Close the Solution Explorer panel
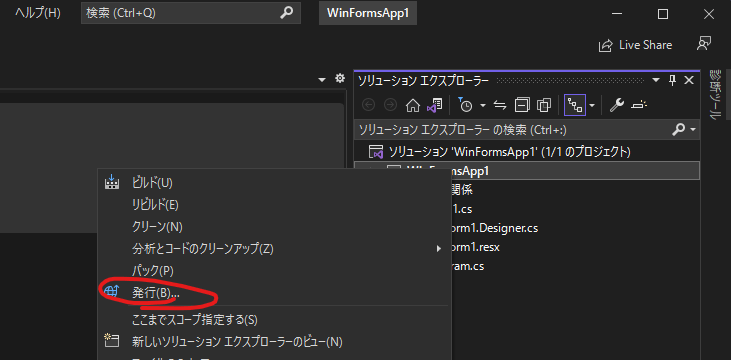The width and height of the screenshot is (731, 360). point(689,81)
